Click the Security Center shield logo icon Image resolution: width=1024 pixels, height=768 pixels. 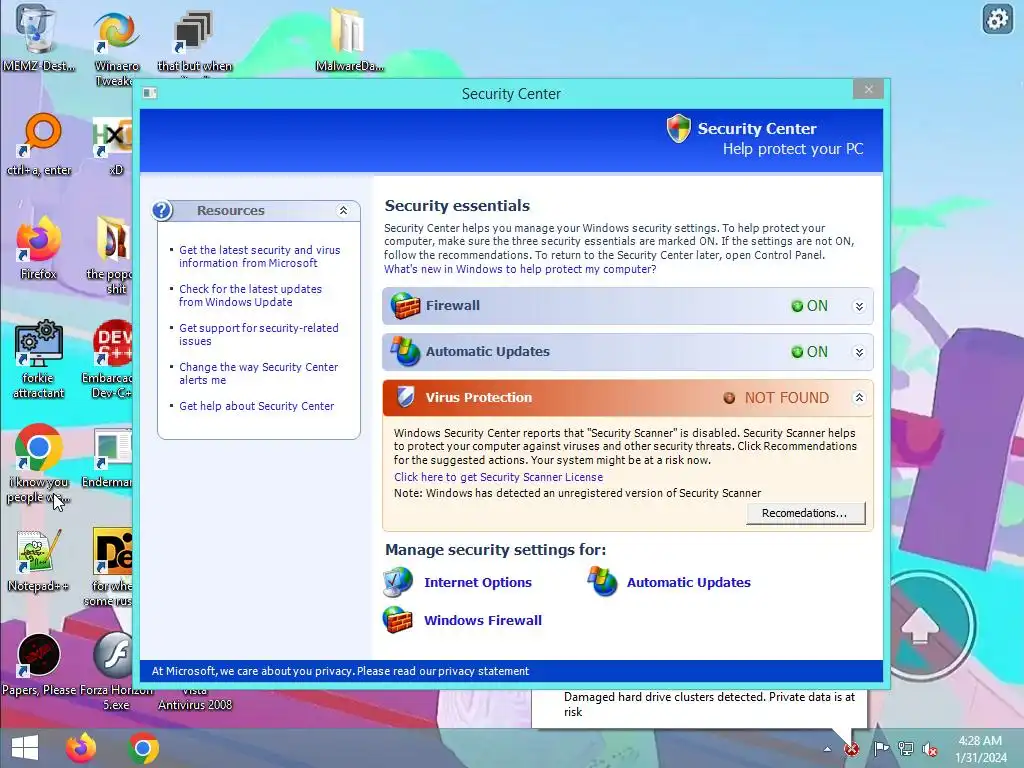tap(679, 129)
